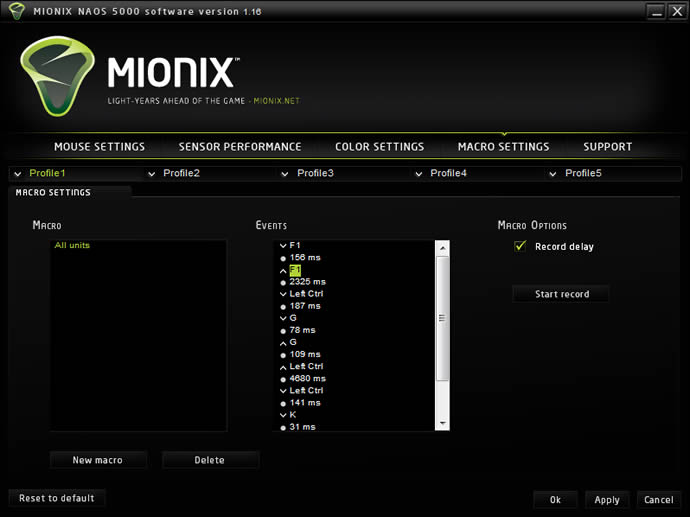Expand the chevron beside Profile2
Screen dimensions: 690x517
[x=151, y=174]
